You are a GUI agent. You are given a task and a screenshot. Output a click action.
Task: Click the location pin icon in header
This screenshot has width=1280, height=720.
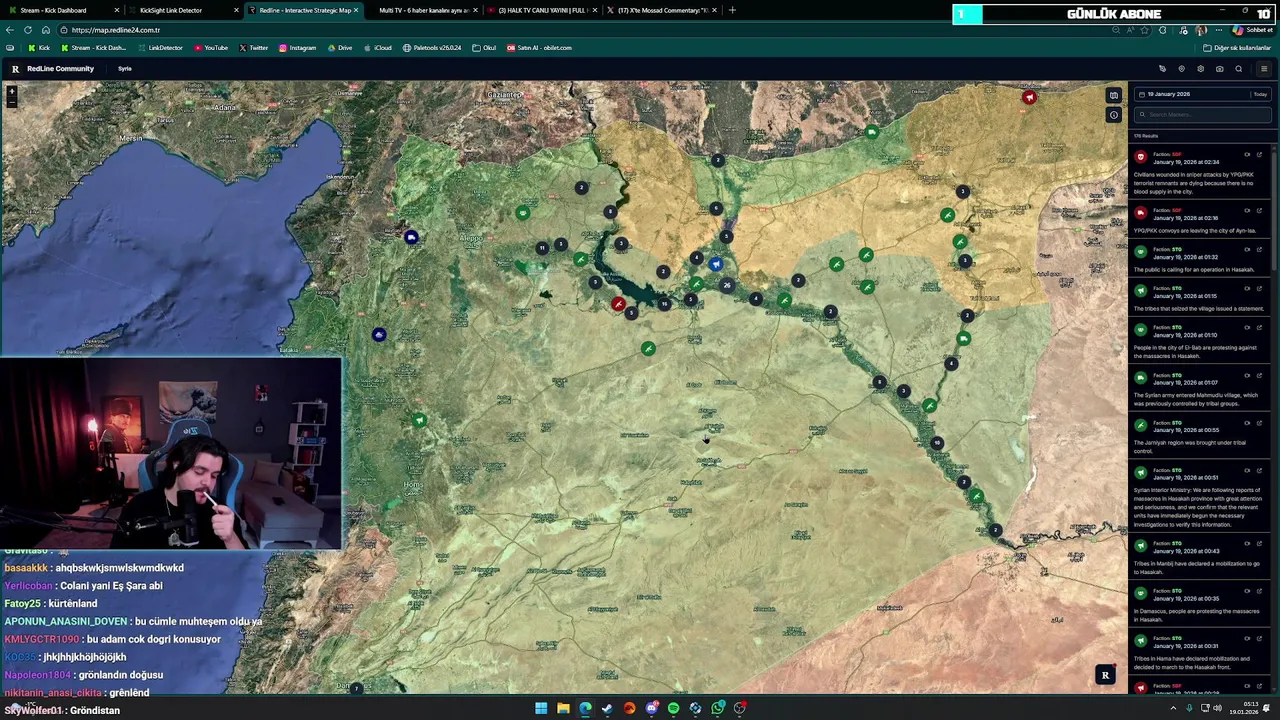tap(1181, 69)
